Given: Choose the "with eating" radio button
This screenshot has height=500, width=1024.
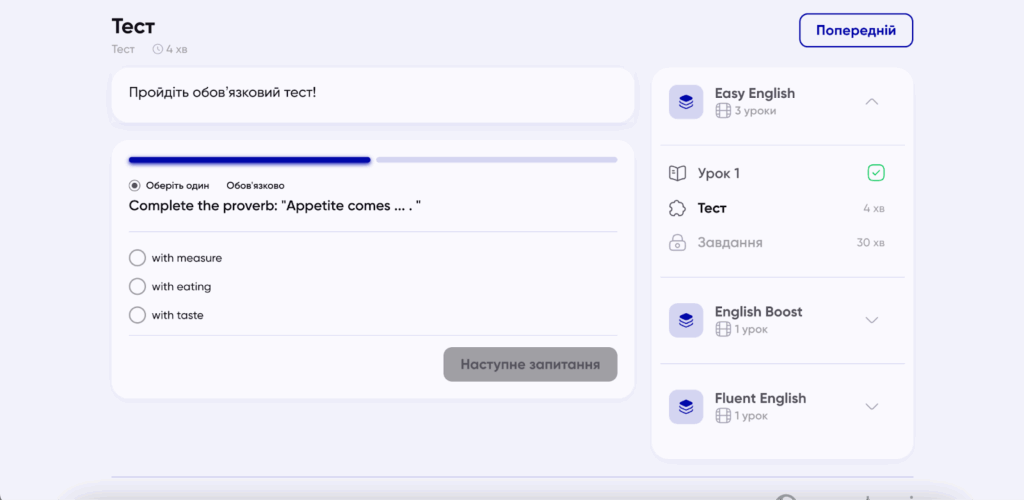Looking at the screenshot, I should click(x=137, y=287).
